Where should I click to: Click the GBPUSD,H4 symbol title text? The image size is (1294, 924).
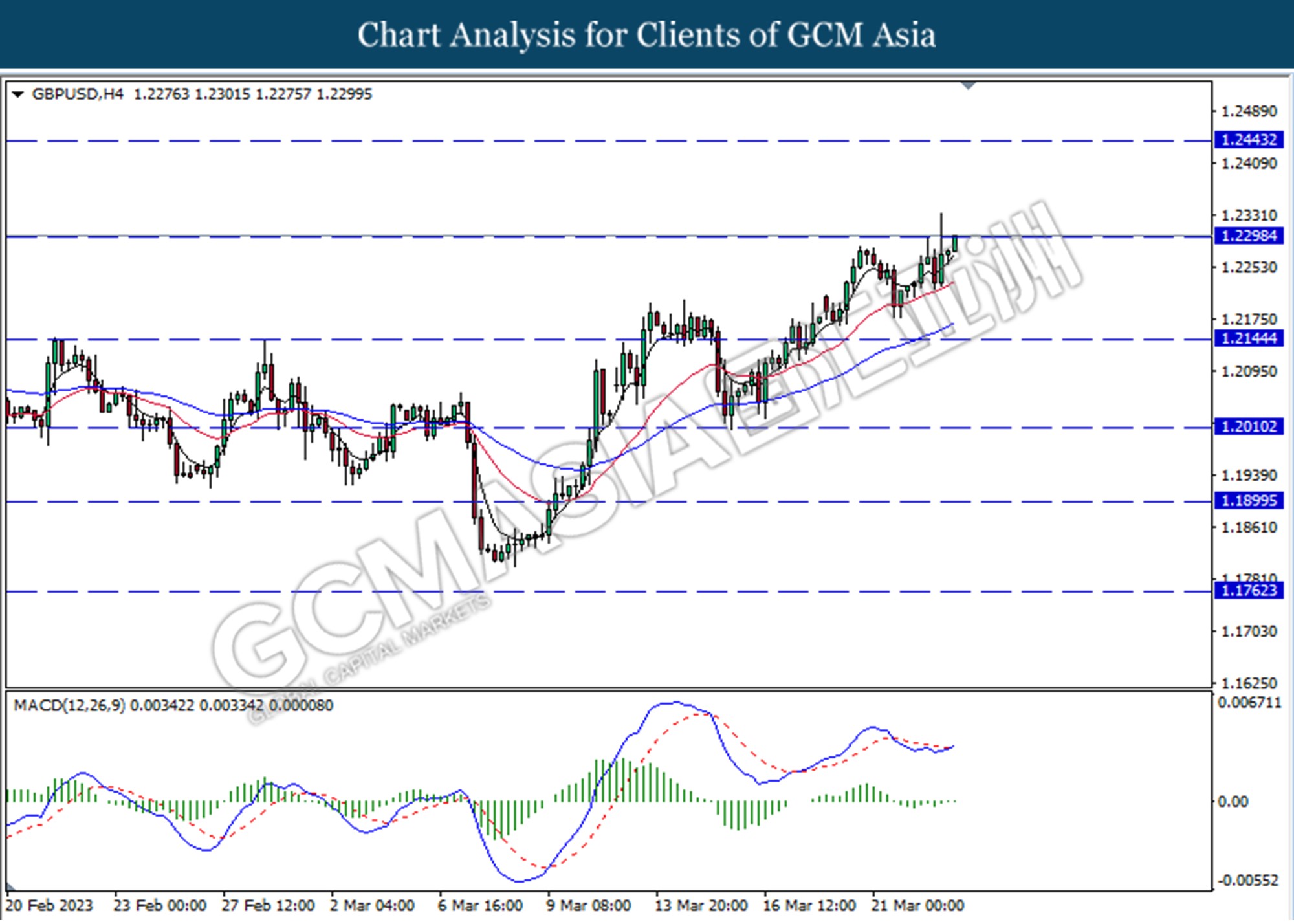pyautogui.click(x=78, y=94)
